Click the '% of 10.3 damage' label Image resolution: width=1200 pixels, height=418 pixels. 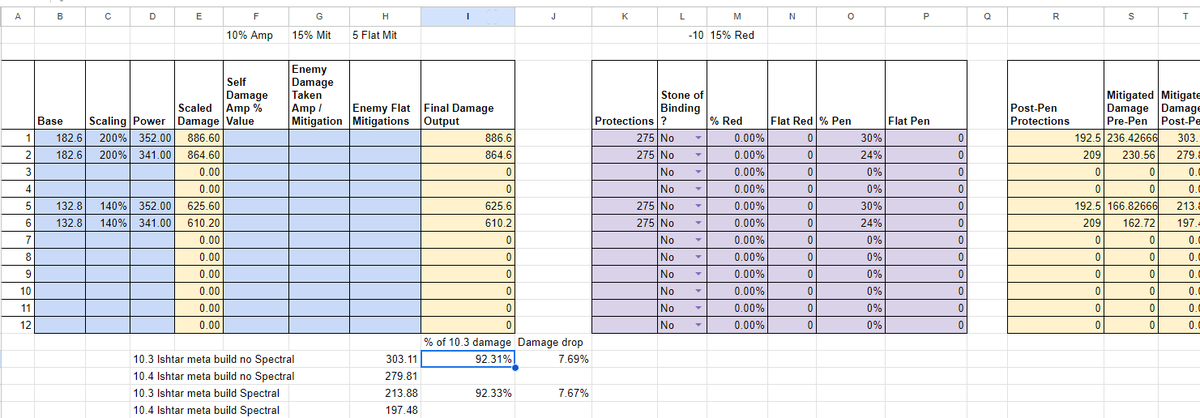469,342
